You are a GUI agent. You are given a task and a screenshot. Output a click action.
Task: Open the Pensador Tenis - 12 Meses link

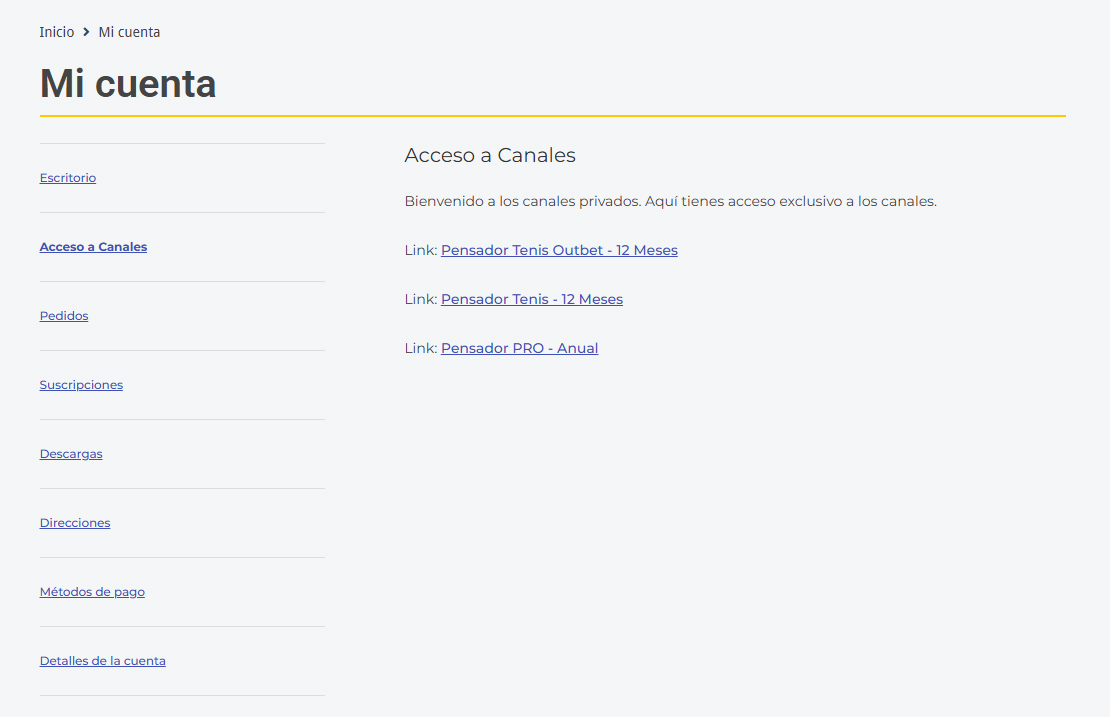pos(532,299)
